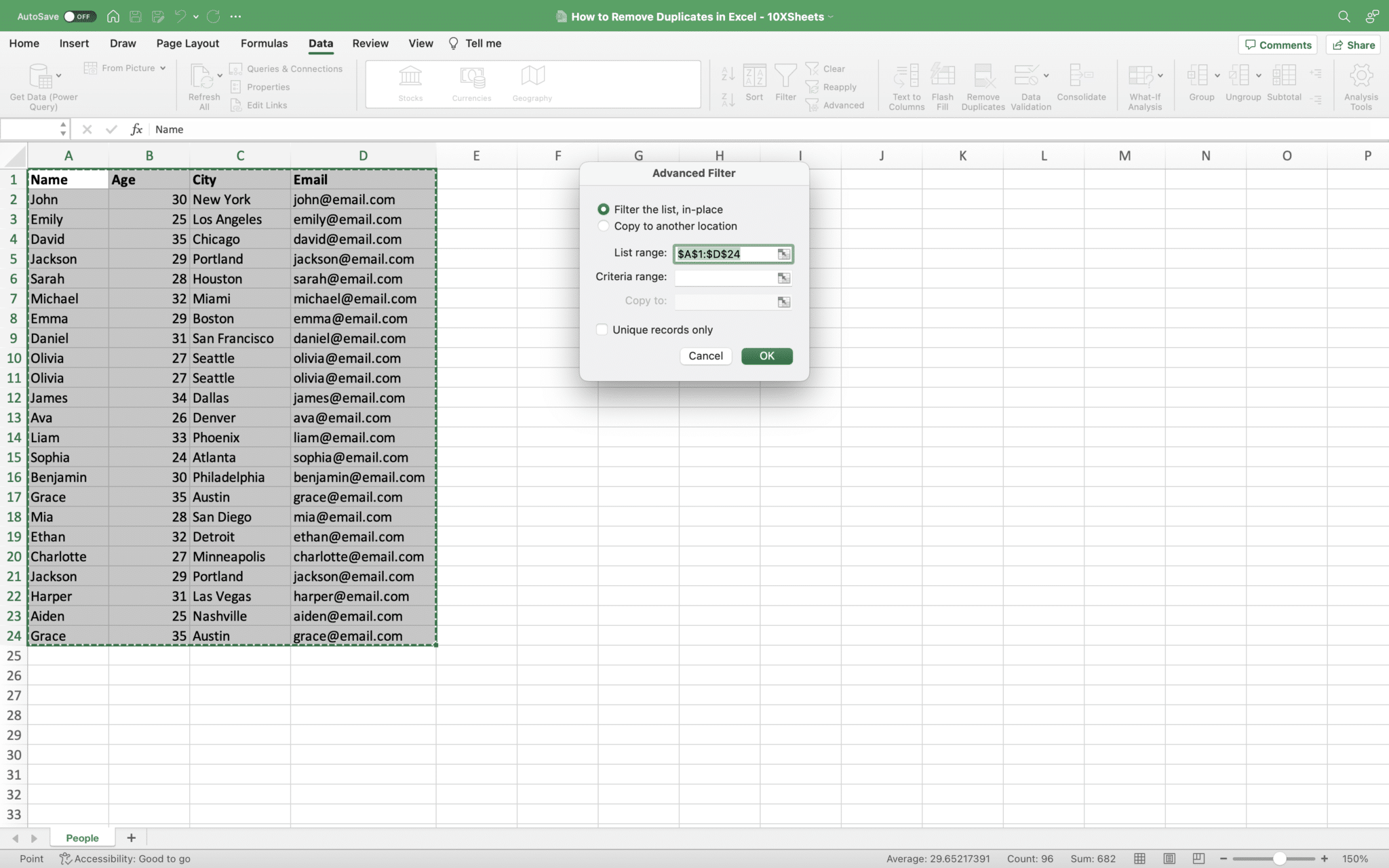Click the Subtotal icon
Screen dimensions: 1389x868
[1283, 77]
